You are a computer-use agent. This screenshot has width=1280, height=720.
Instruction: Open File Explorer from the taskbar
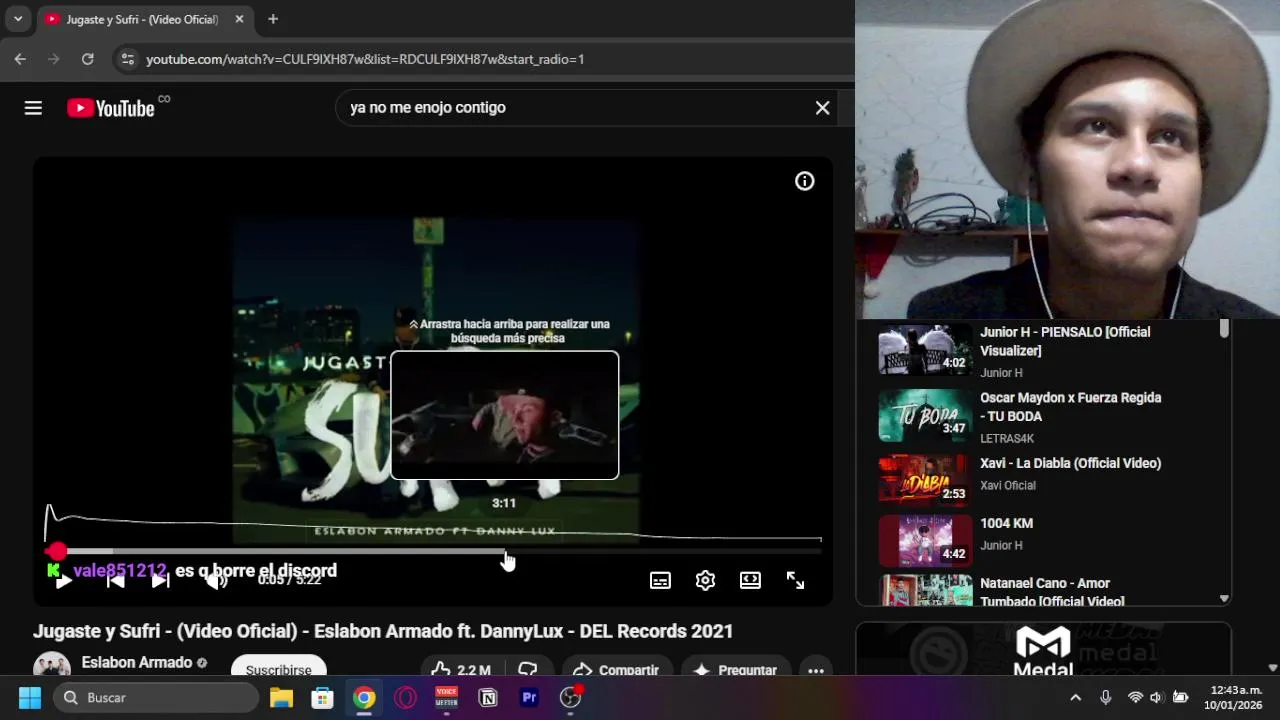(281, 698)
